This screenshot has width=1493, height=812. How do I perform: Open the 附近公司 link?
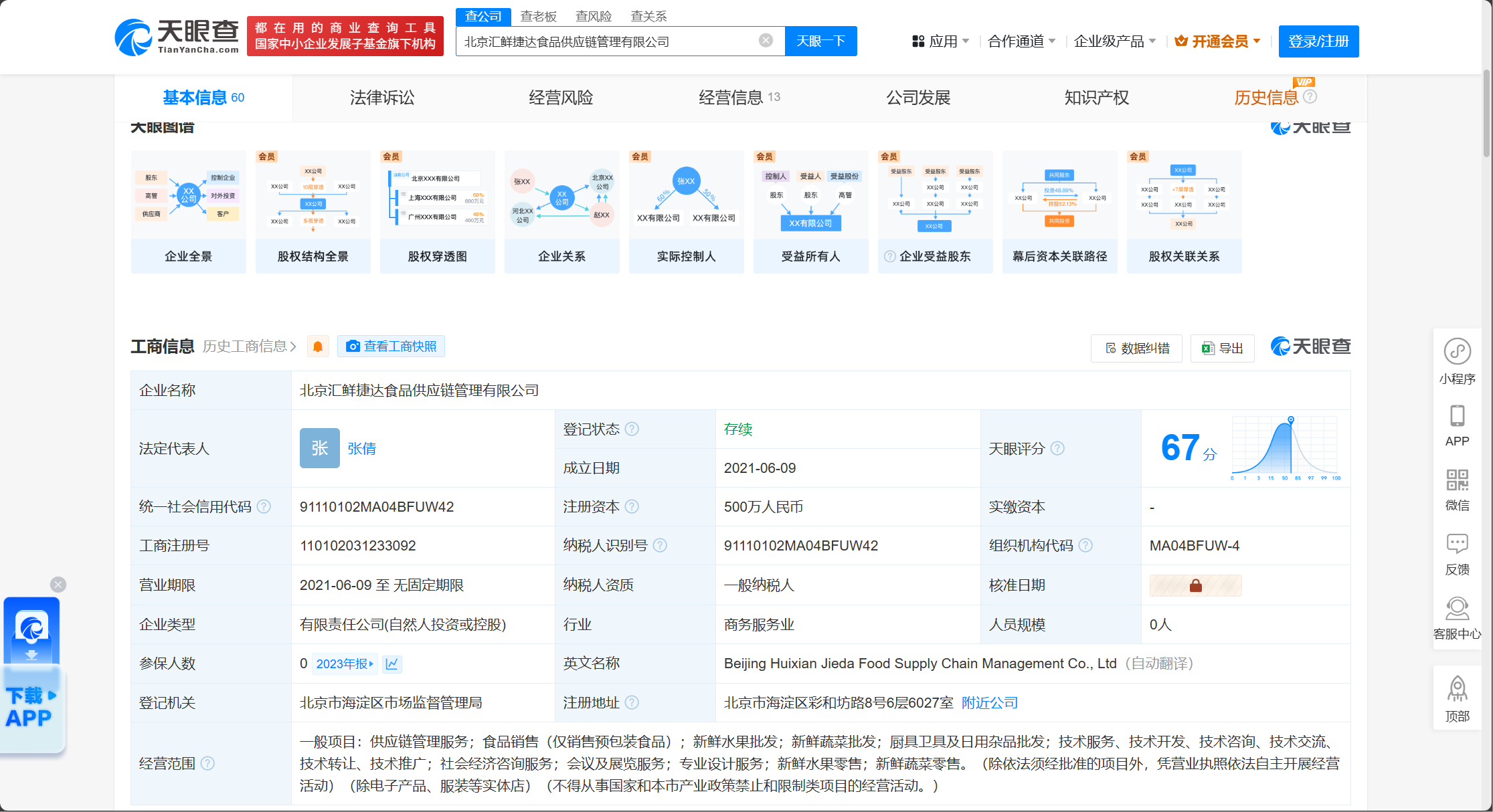click(x=990, y=702)
